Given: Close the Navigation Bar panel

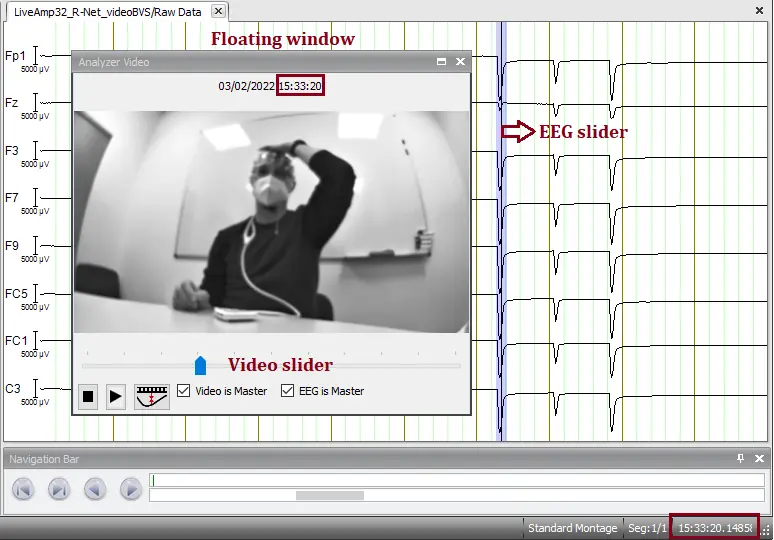Looking at the screenshot, I should [x=759, y=459].
